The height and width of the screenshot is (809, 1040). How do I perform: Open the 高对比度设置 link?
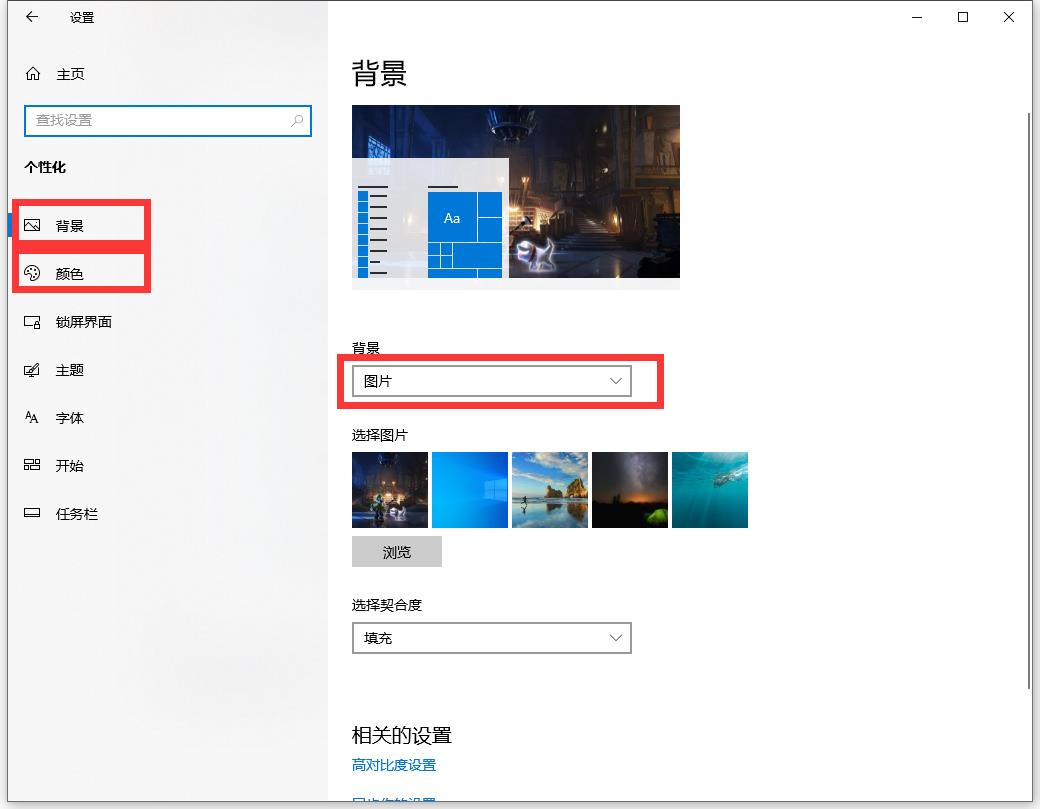393,765
